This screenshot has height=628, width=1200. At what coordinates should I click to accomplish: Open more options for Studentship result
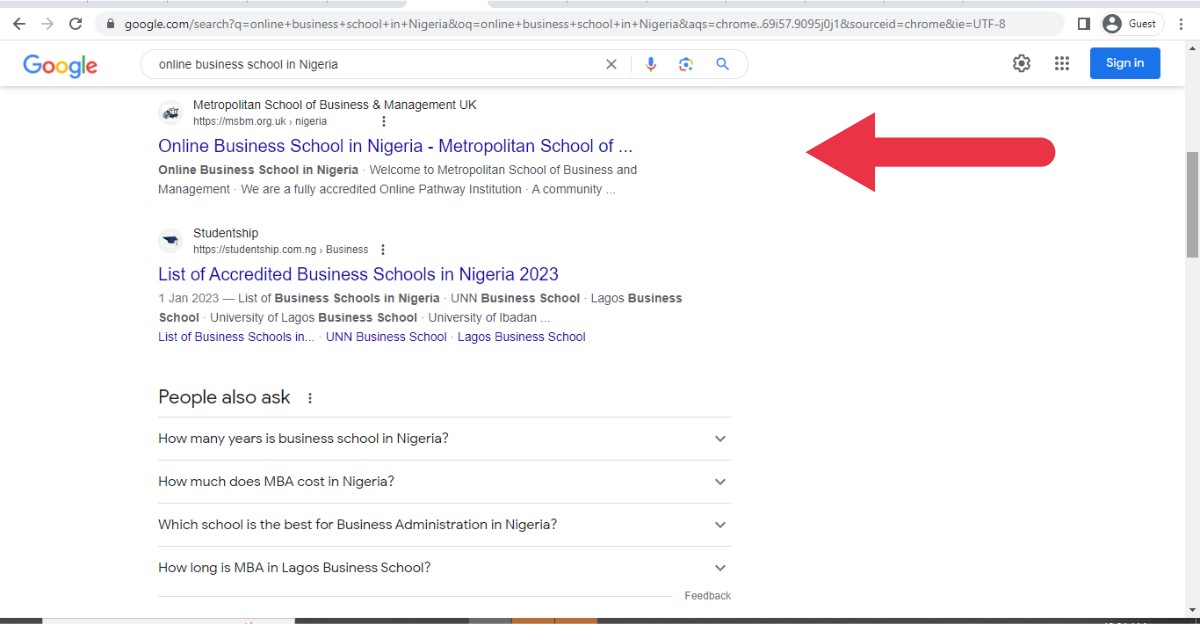[383, 250]
